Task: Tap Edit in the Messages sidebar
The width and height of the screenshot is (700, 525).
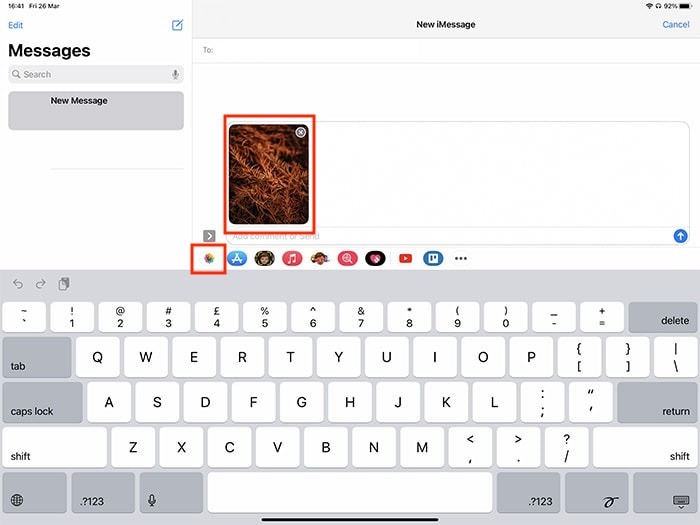Action: [x=16, y=25]
